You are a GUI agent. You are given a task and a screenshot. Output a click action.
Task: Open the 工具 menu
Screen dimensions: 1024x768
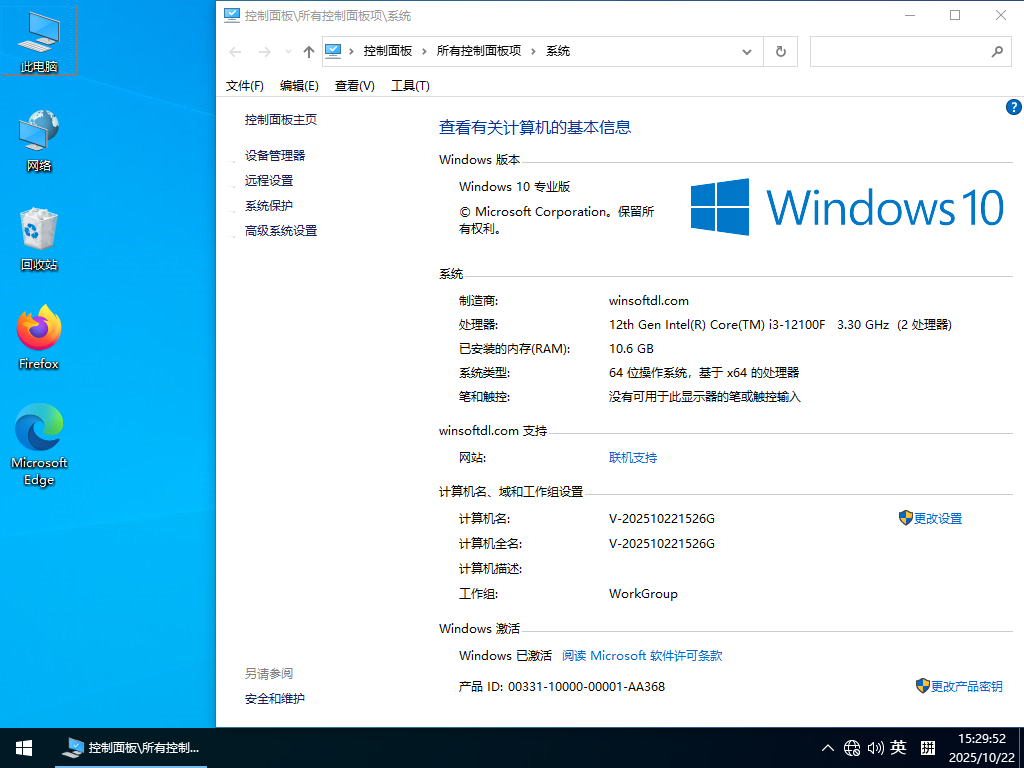tap(409, 85)
